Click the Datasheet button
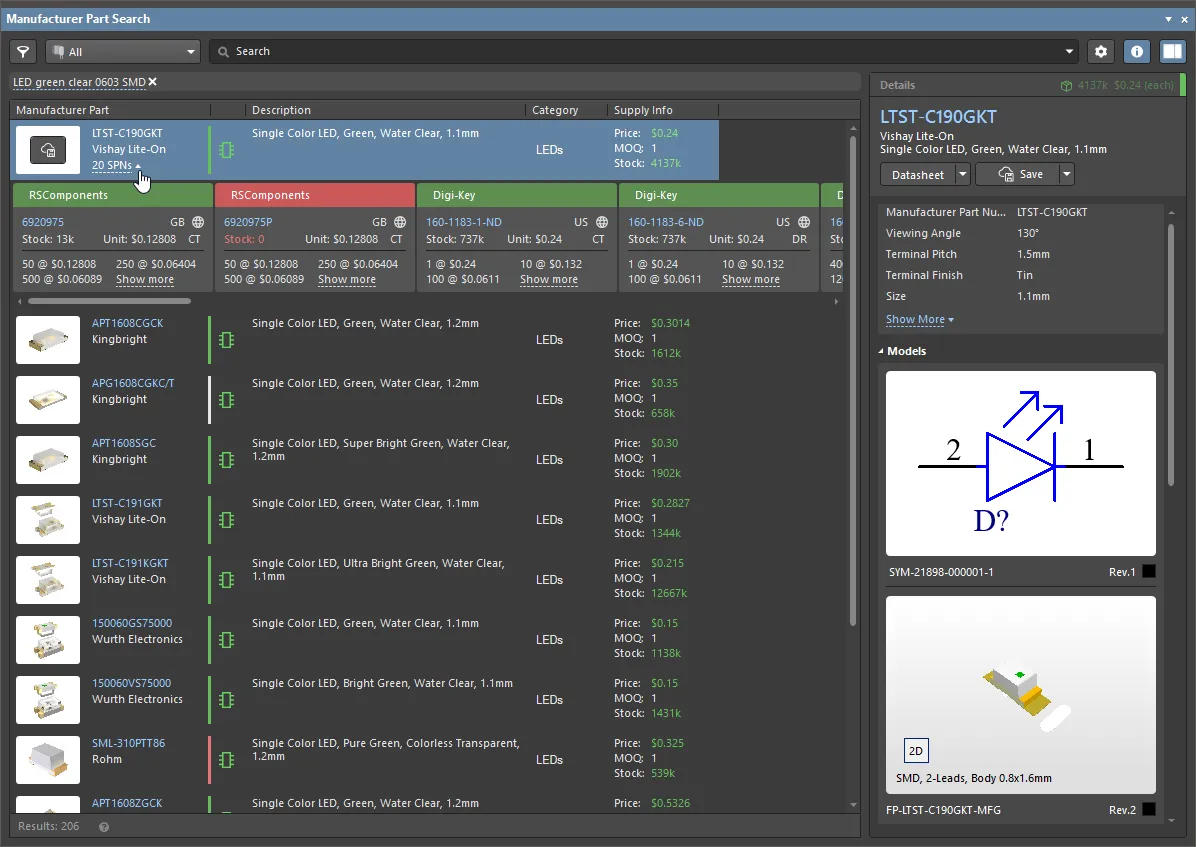The height and width of the screenshot is (847, 1196). click(x=918, y=175)
